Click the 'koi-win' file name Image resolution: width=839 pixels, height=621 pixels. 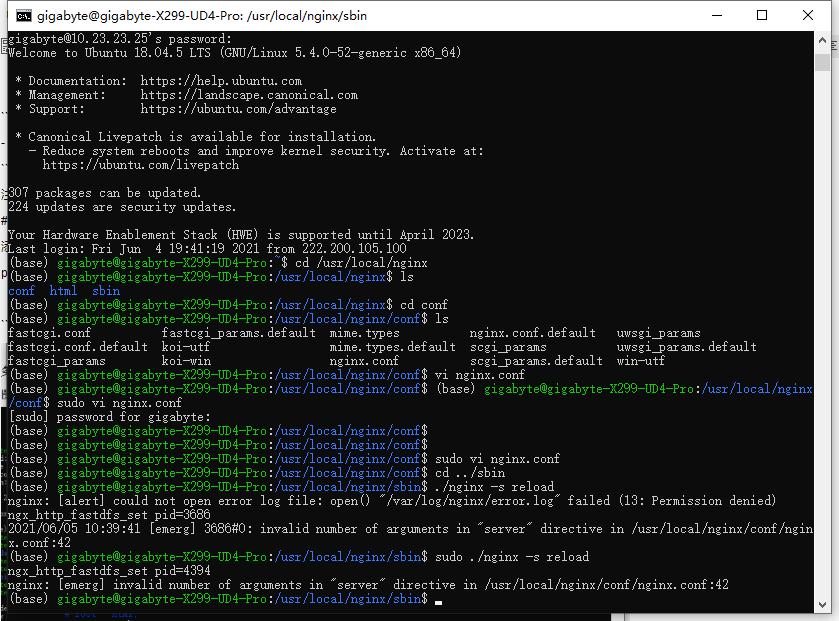(x=186, y=361)
